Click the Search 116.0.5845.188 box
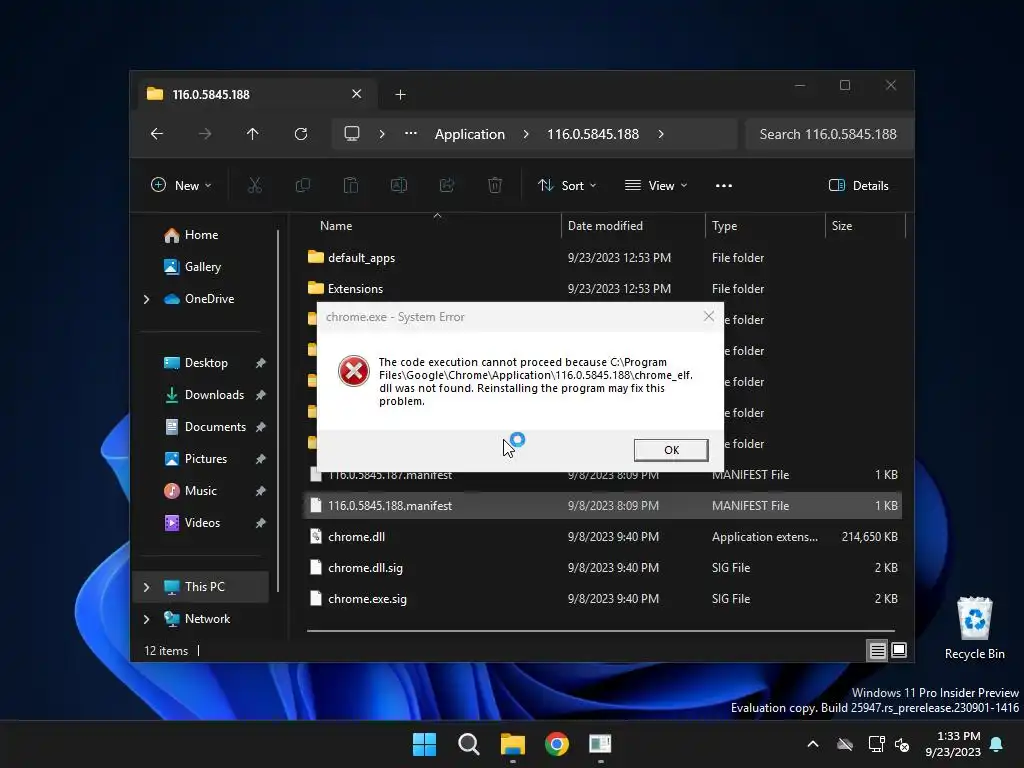The height and width of the screenshot is (768, 1024). pos(828,134)
